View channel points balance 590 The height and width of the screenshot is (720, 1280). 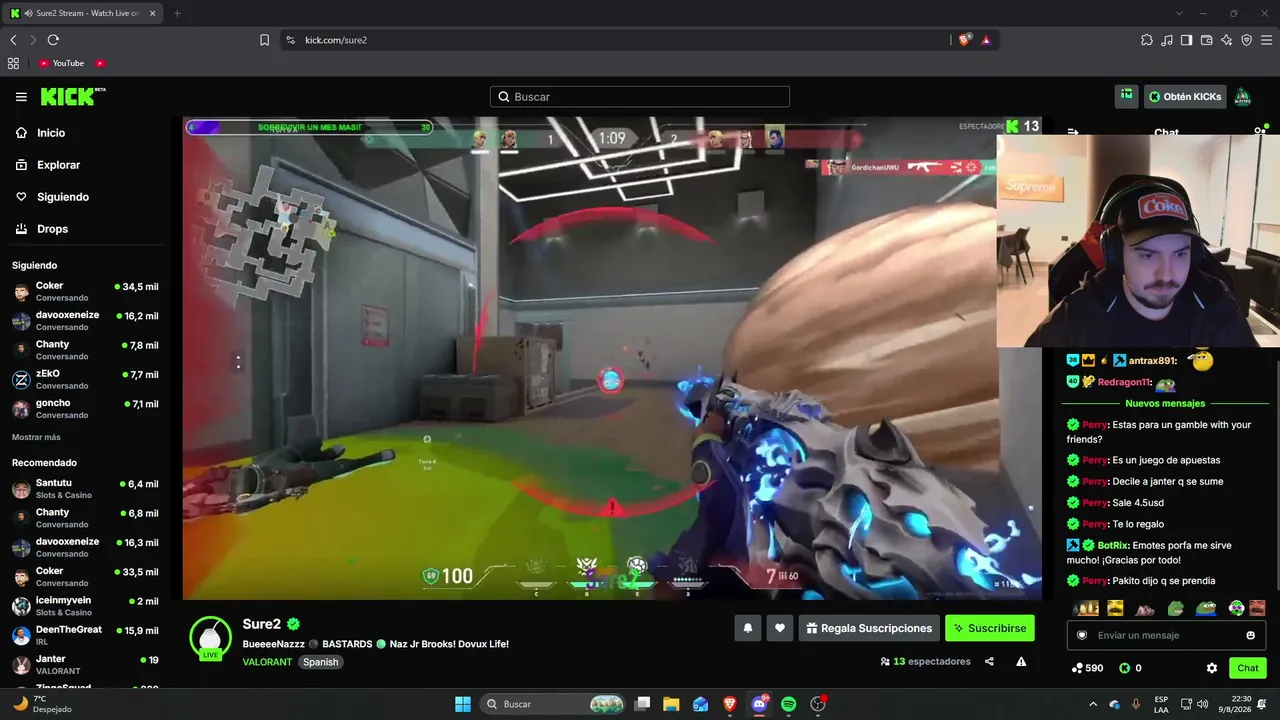click(1087, 668)
